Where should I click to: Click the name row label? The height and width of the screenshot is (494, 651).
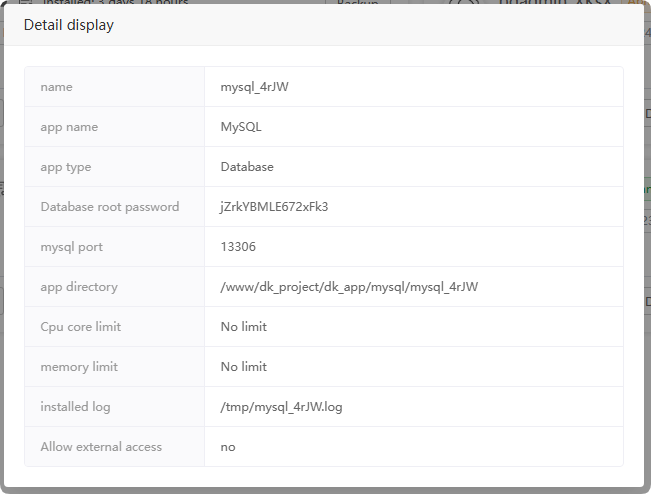tap(56, 87)
